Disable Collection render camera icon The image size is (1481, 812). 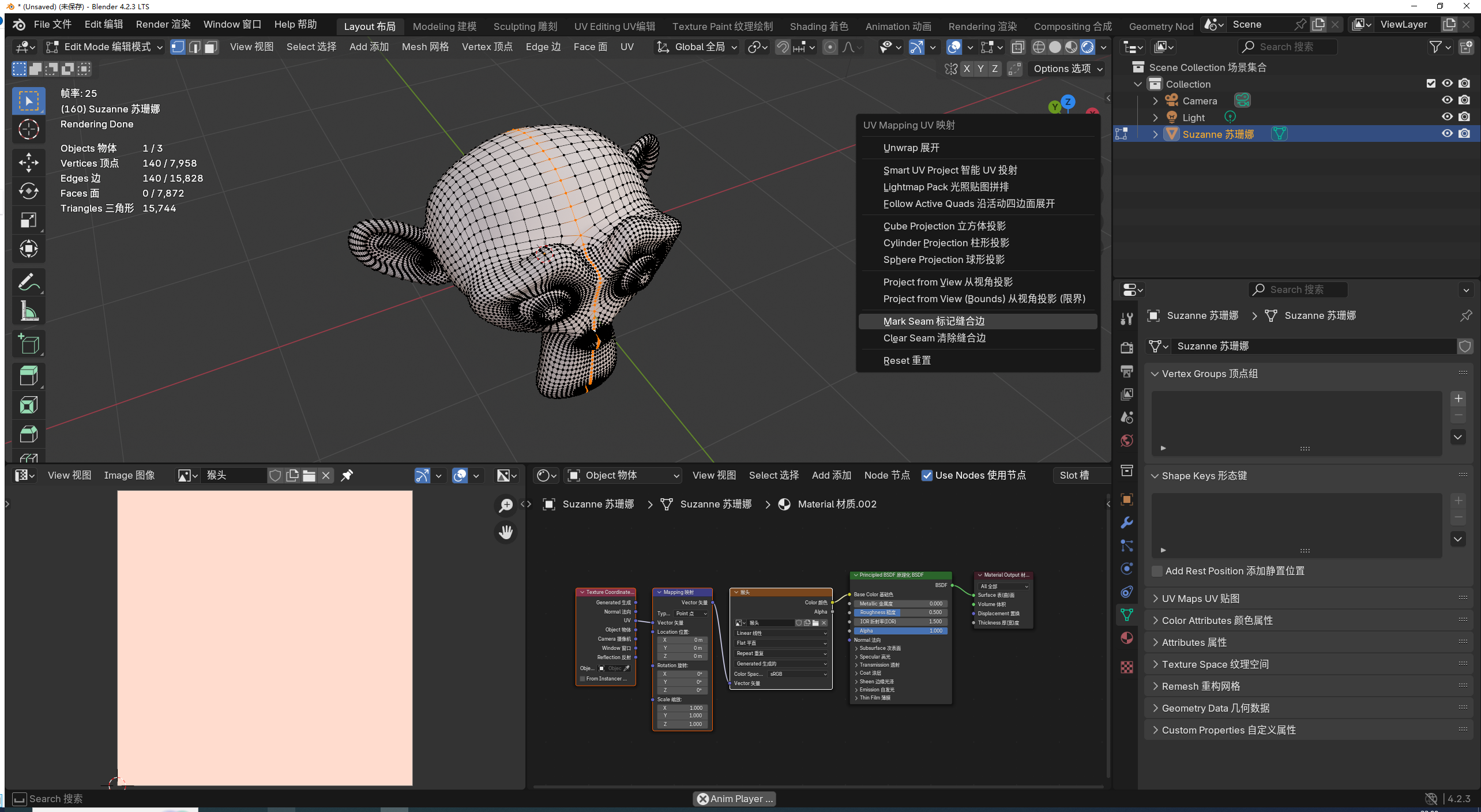click(1464, 84)
